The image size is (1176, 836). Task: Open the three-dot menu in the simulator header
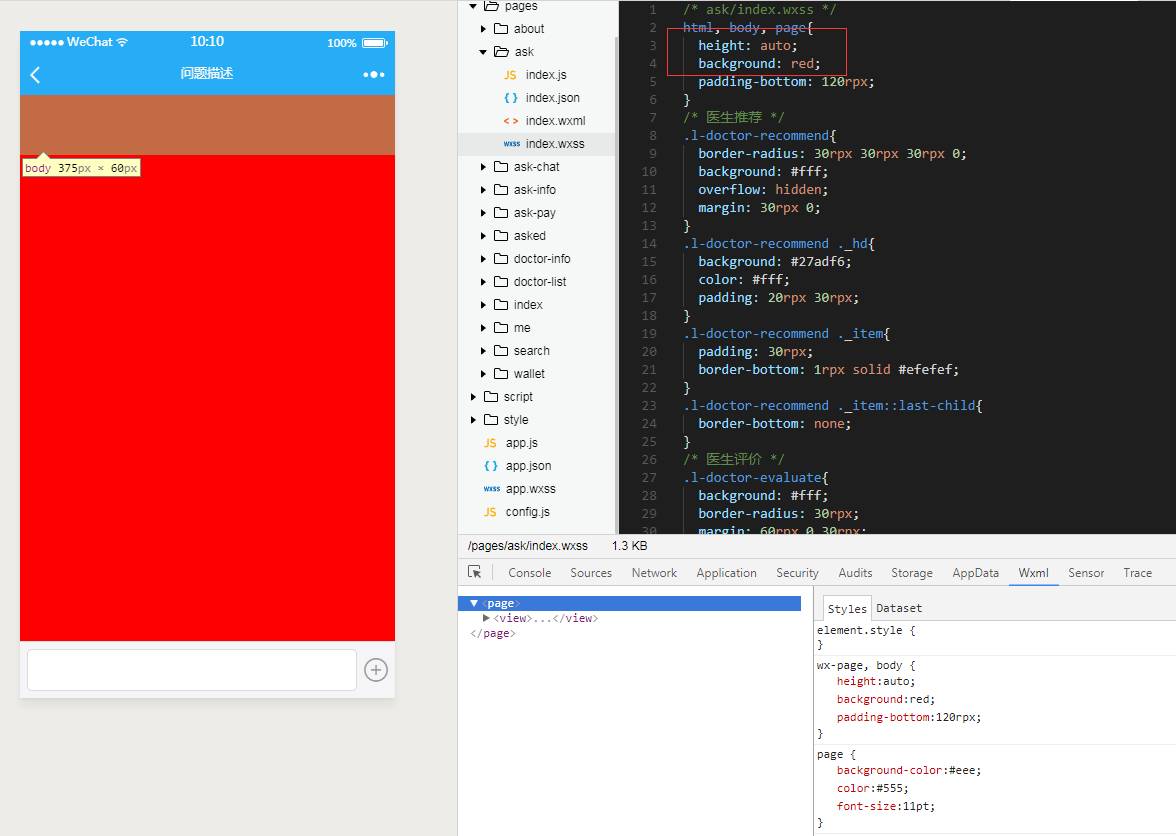[373, 75]
